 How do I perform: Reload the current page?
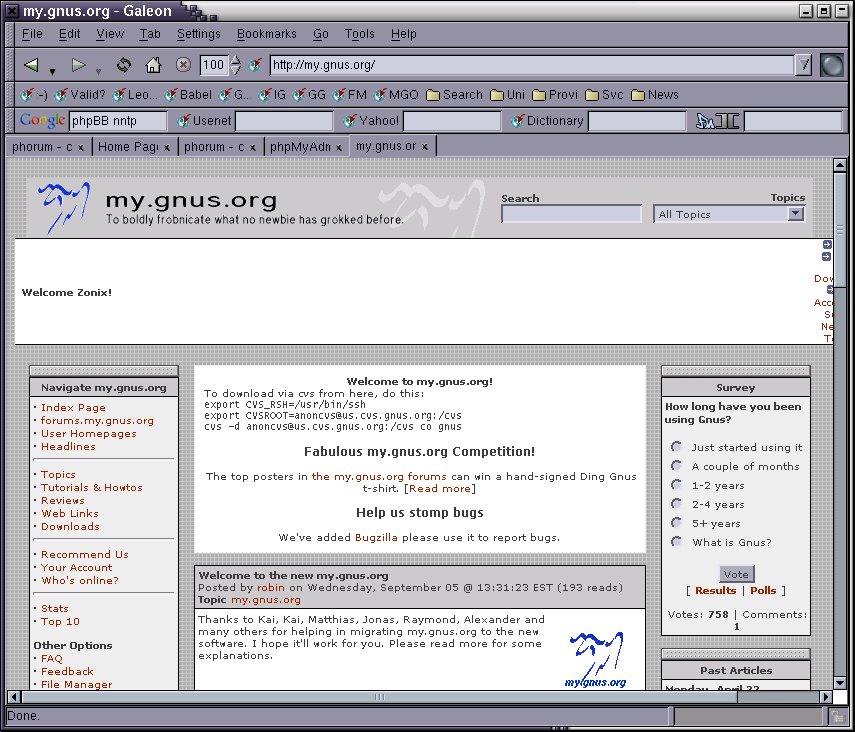click(124, 65)
